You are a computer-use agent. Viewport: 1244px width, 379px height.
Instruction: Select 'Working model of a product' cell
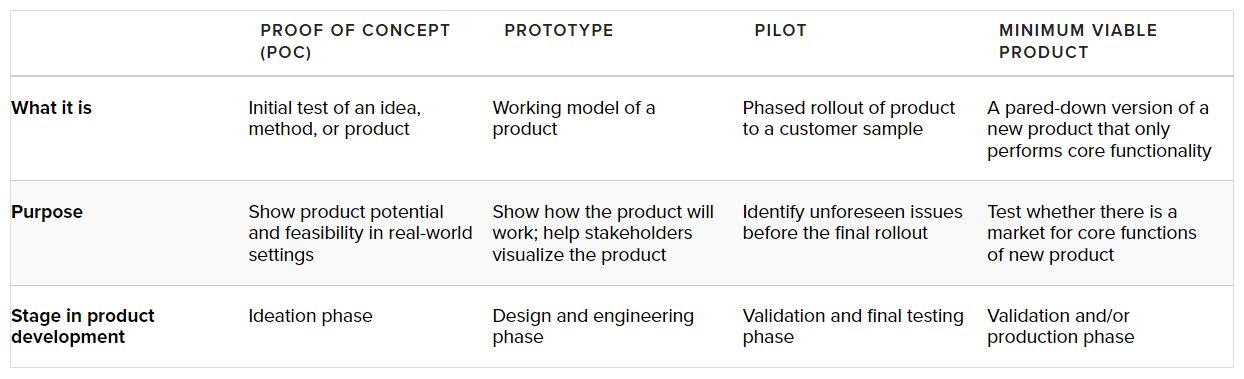[x=574, y=118]
